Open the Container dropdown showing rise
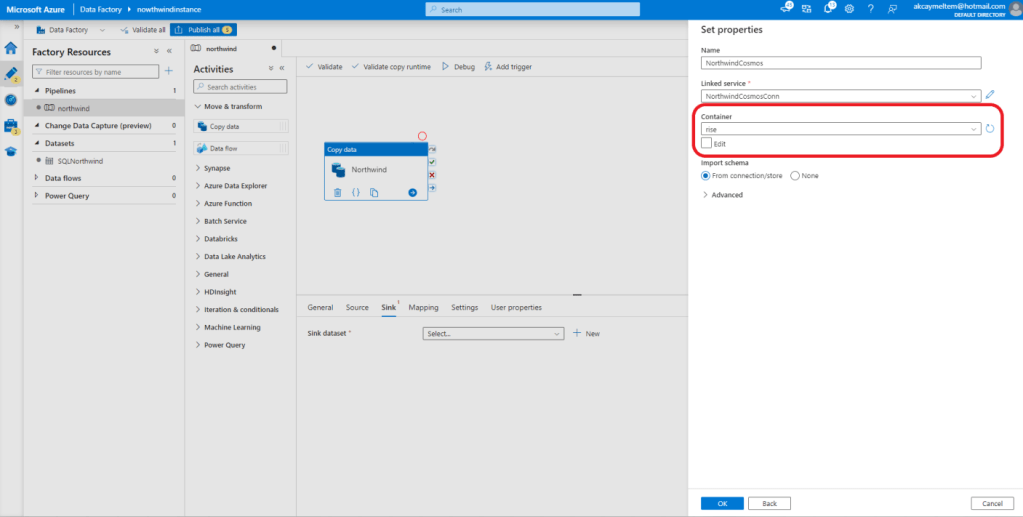The image size is (1023, 517). point(840,129)
